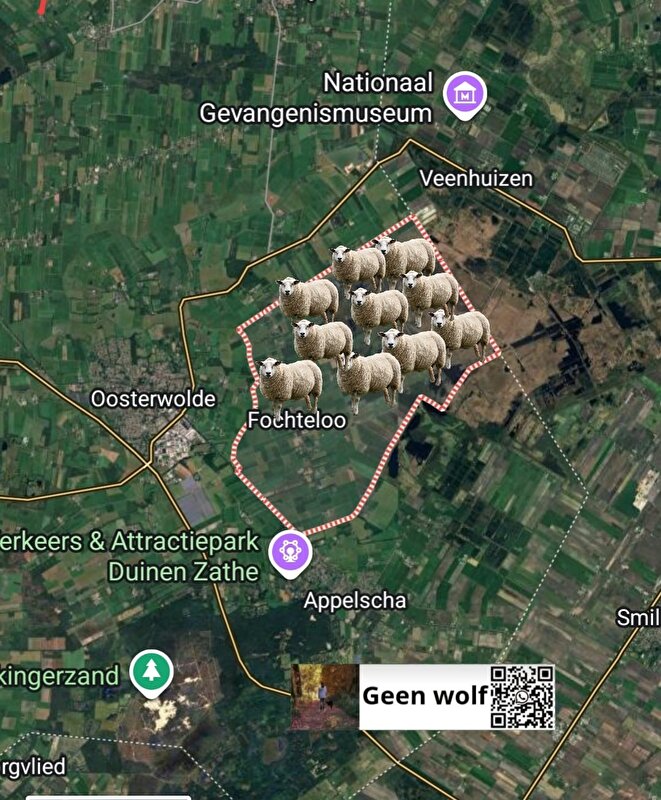Viewport: 661px width, 800px height.
Task: Open the autumn forest walker thumbnail
Action: click(325, 697)
